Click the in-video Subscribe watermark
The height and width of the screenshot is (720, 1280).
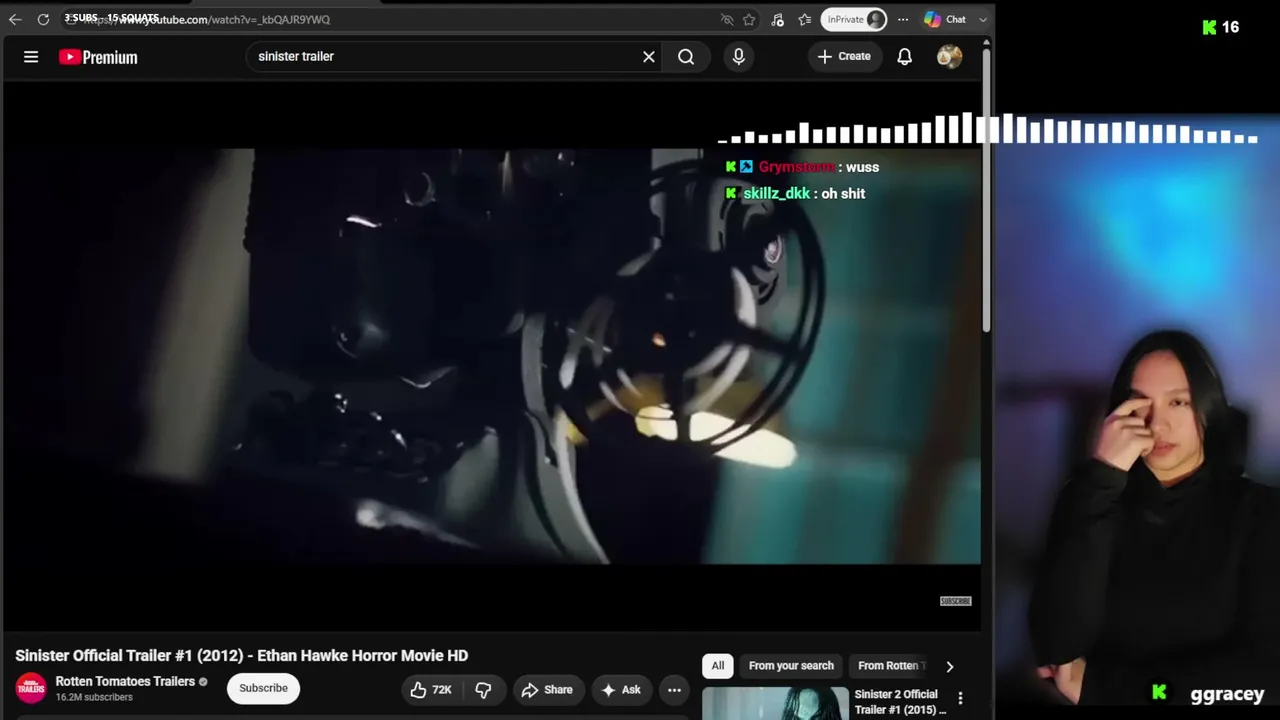[x=955, y=601]
